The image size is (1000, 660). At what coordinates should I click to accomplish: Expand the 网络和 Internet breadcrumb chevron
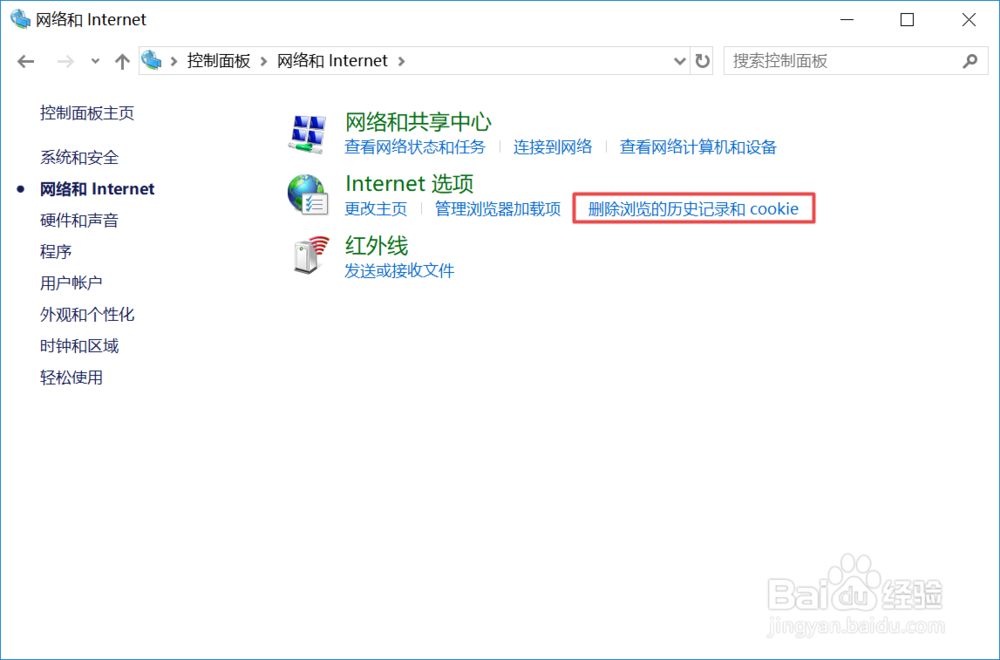click(401, 61)
